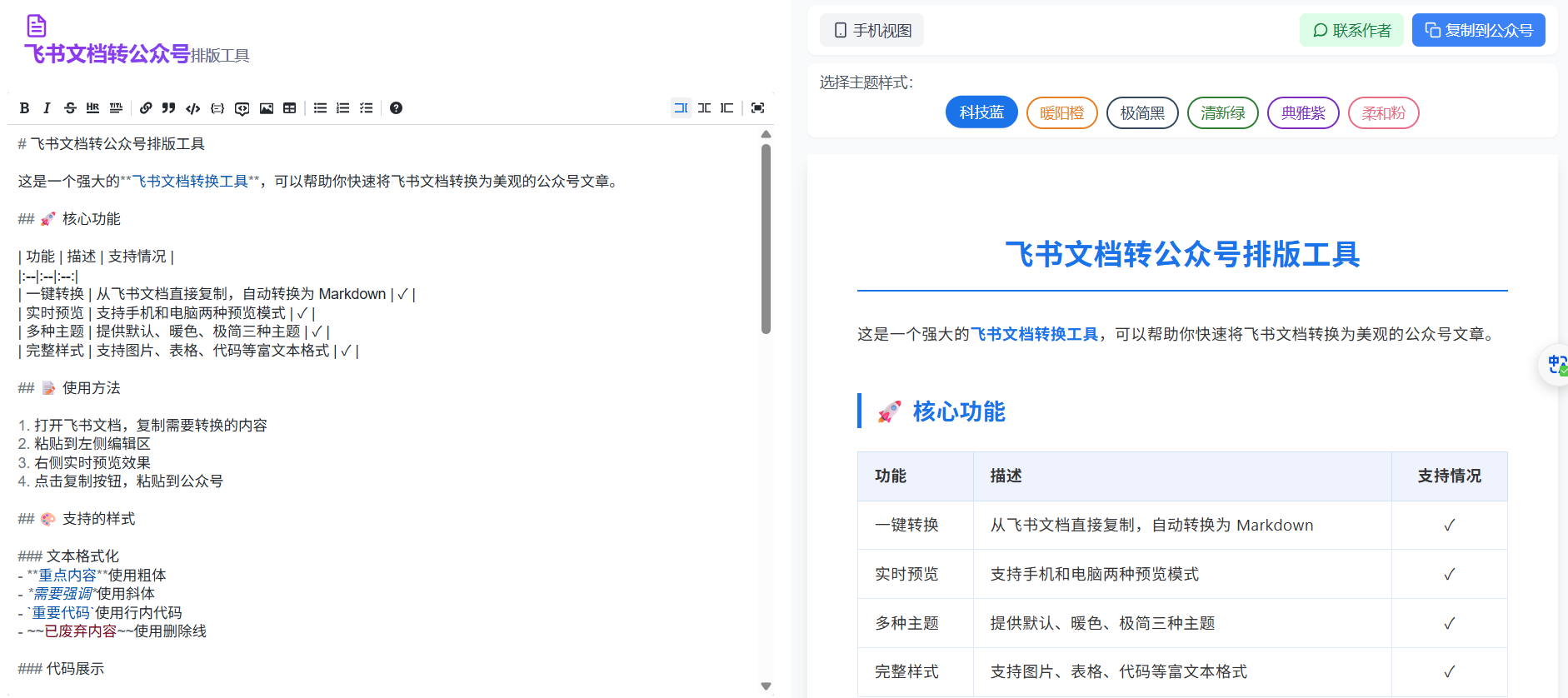The height and width of the screenshot is (698, 1568).
Task: Insert a comment code snippet icon
Action: coord(242,108)
